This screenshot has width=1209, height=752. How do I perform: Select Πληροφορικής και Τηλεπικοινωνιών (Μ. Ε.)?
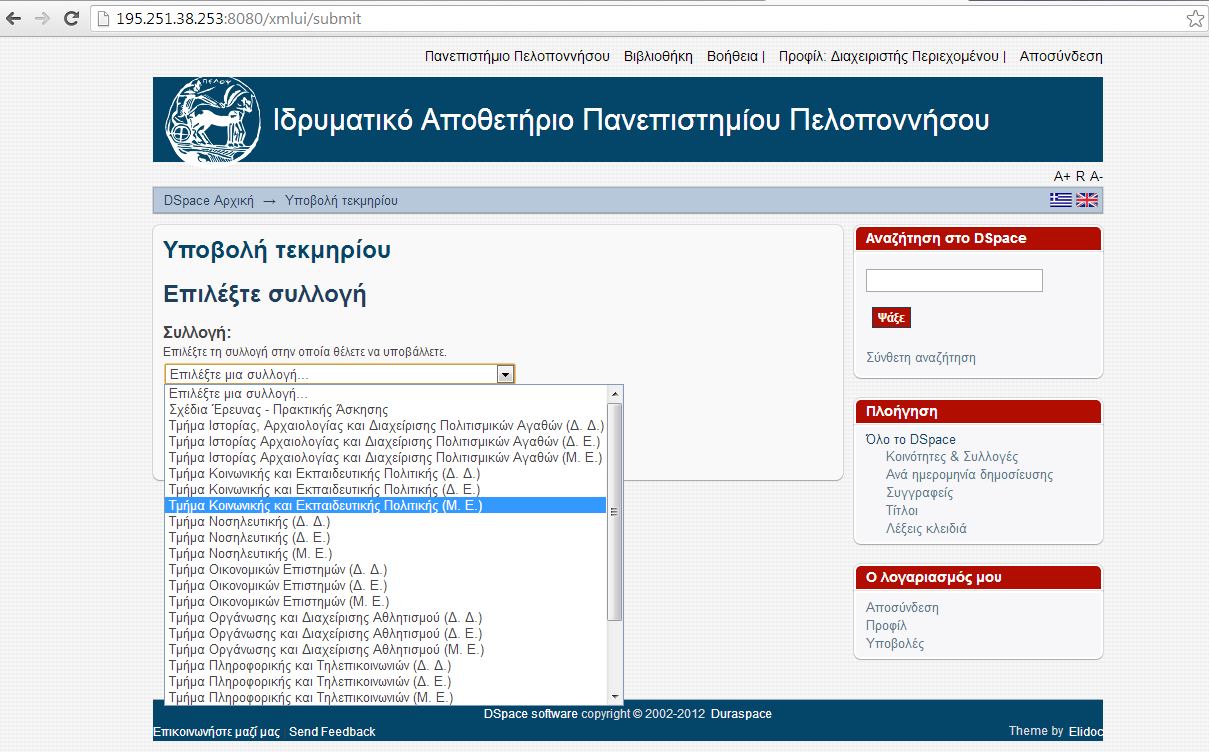386,697
